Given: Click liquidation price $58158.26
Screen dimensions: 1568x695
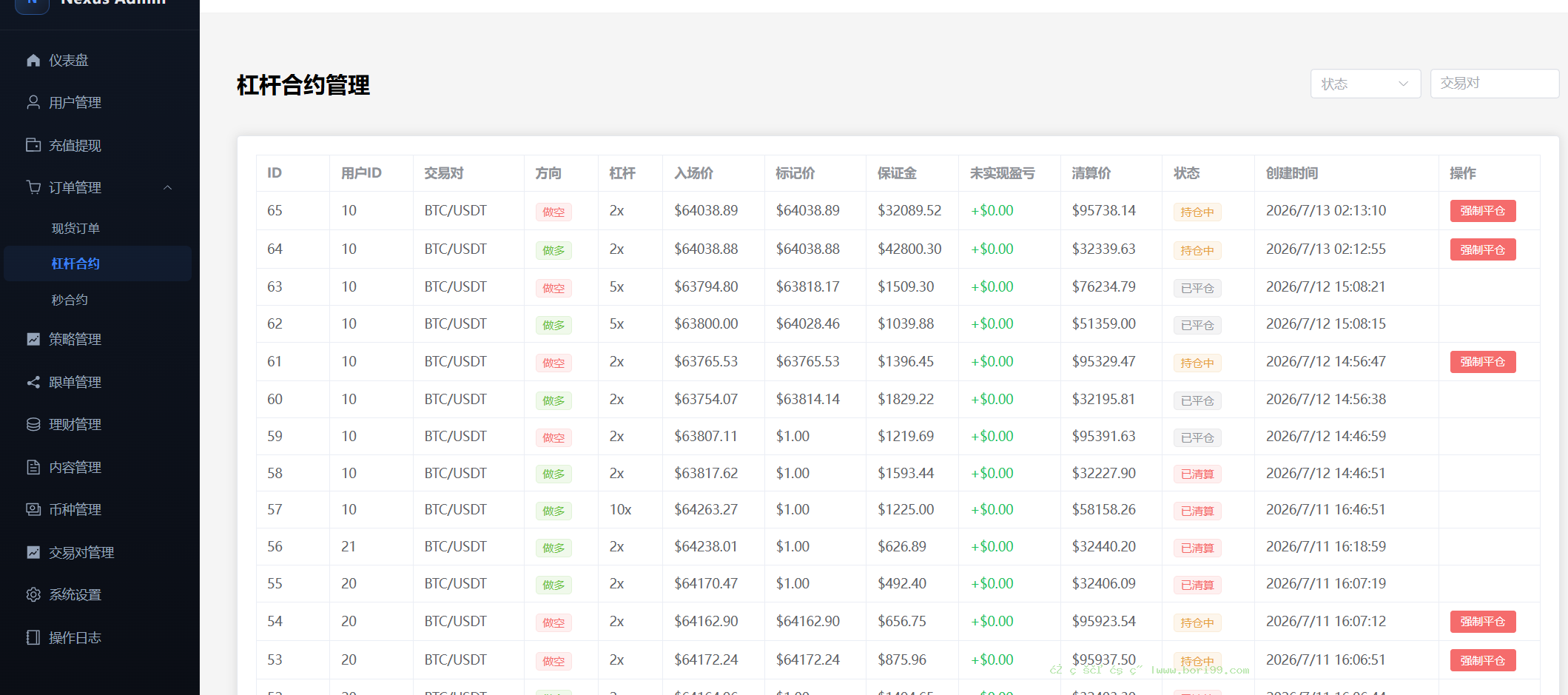Looking at the screenshot, I should tap(1104, 509).
